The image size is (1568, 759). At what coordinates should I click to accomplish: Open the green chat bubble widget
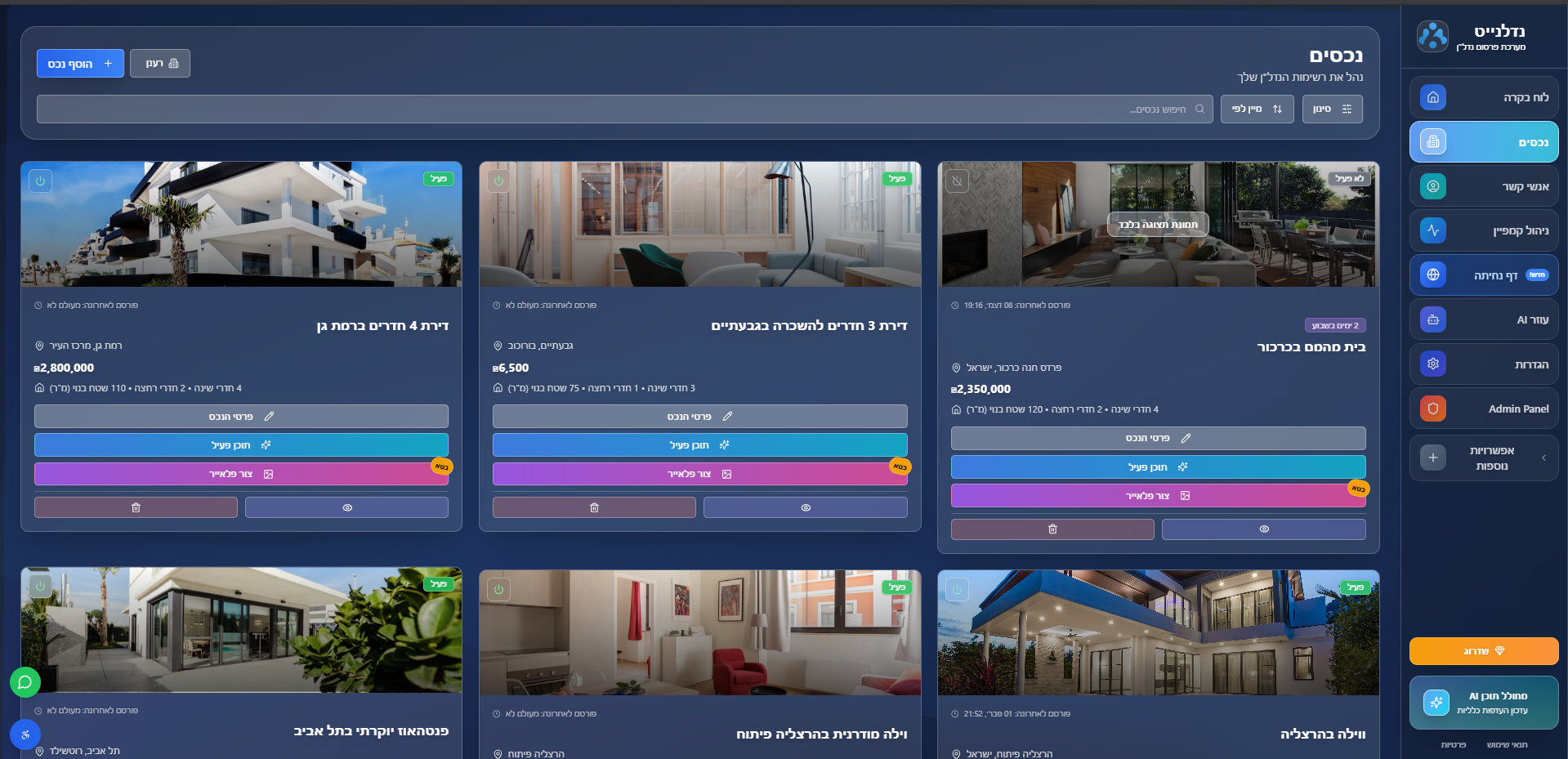point(25,681)
